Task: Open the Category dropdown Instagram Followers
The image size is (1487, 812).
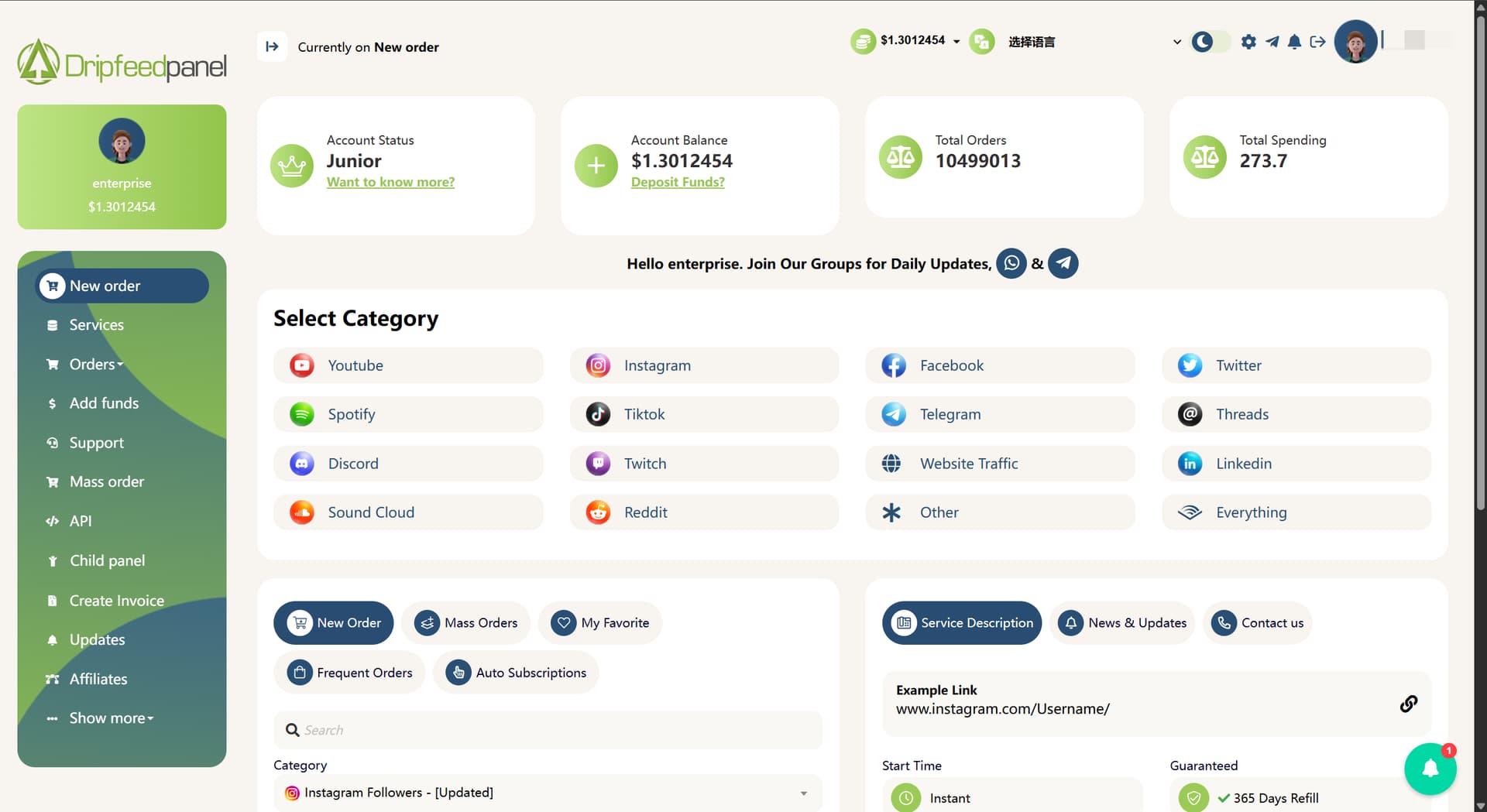Action: coord(548,793)
